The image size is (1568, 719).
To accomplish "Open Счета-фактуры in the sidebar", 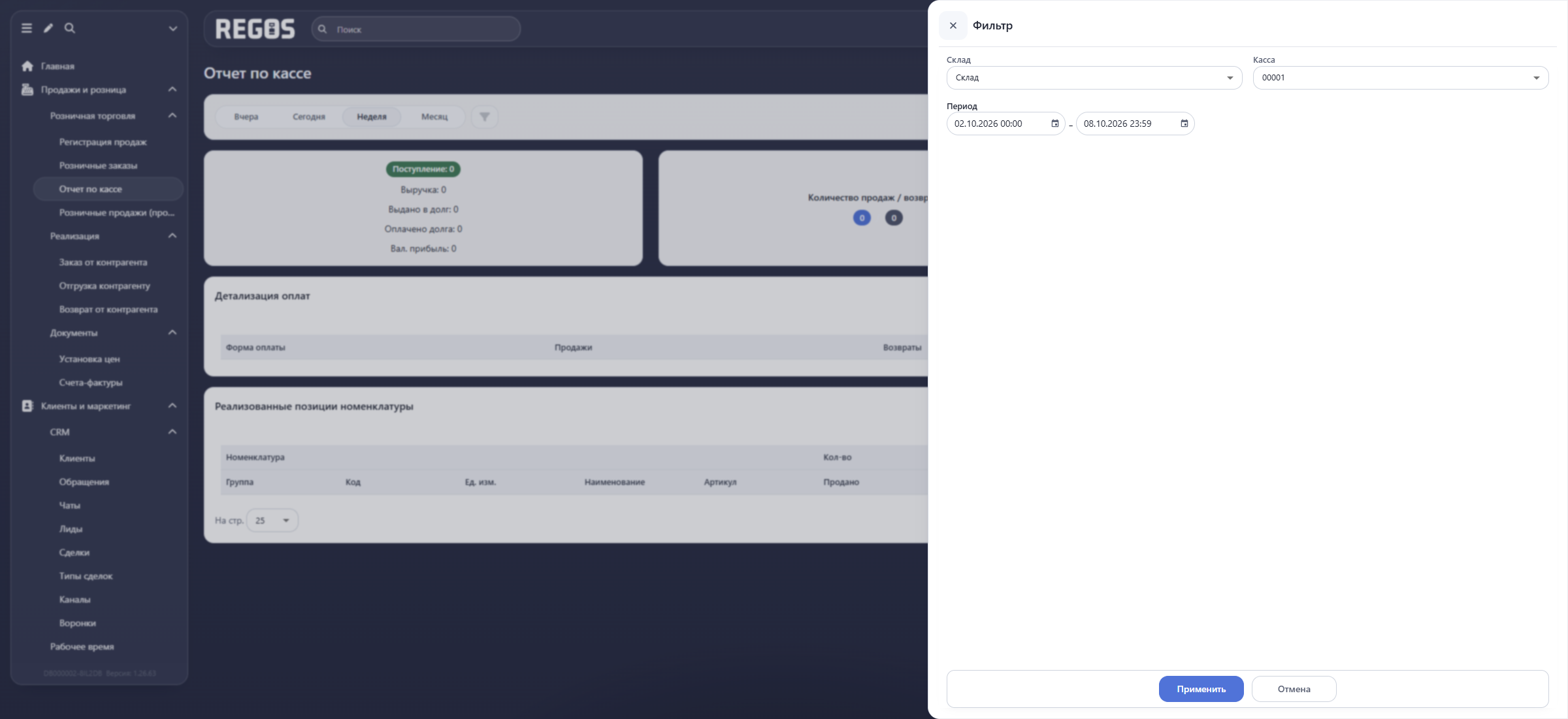I will pyautogui.click(x=91, y=382).
